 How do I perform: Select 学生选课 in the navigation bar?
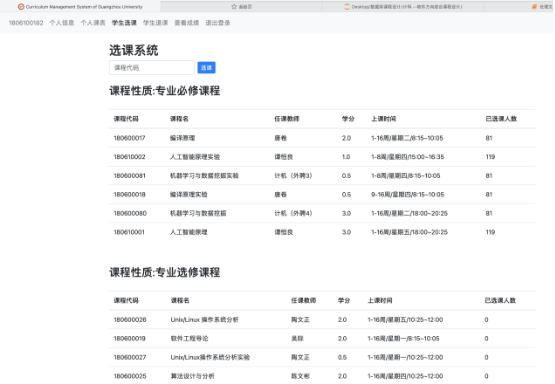[x=124, y=23]
